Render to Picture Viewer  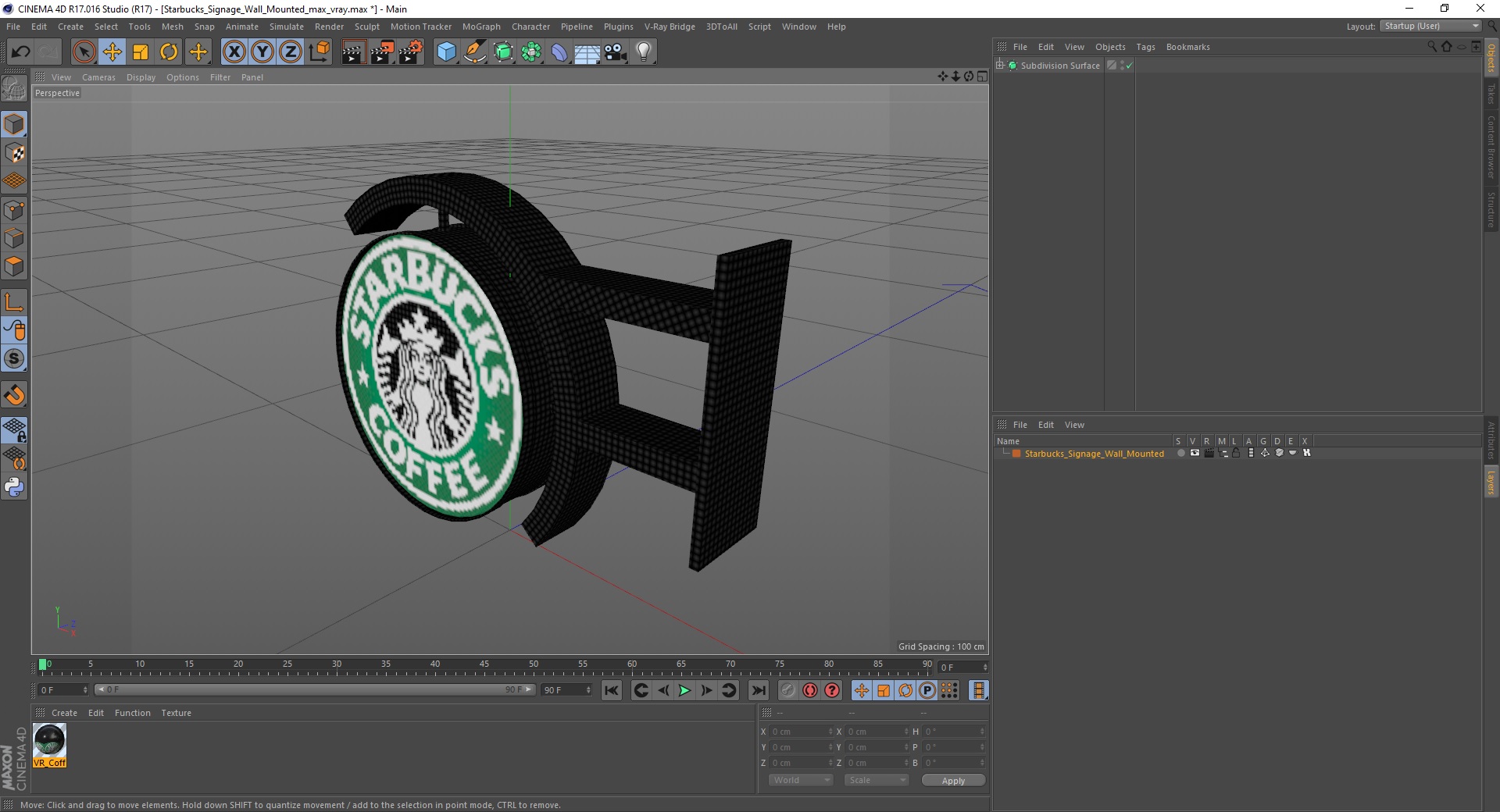pyautogui.click(x=382, y=52)
